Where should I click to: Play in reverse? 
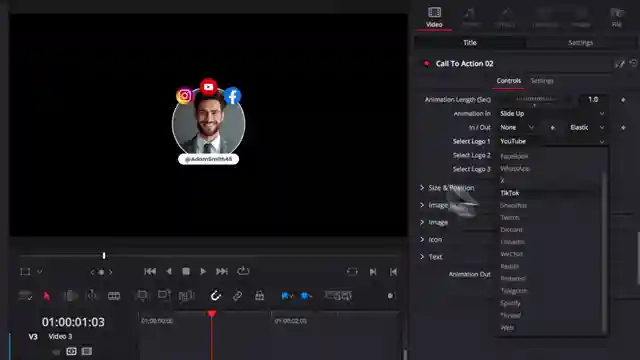tap(169, 271)
